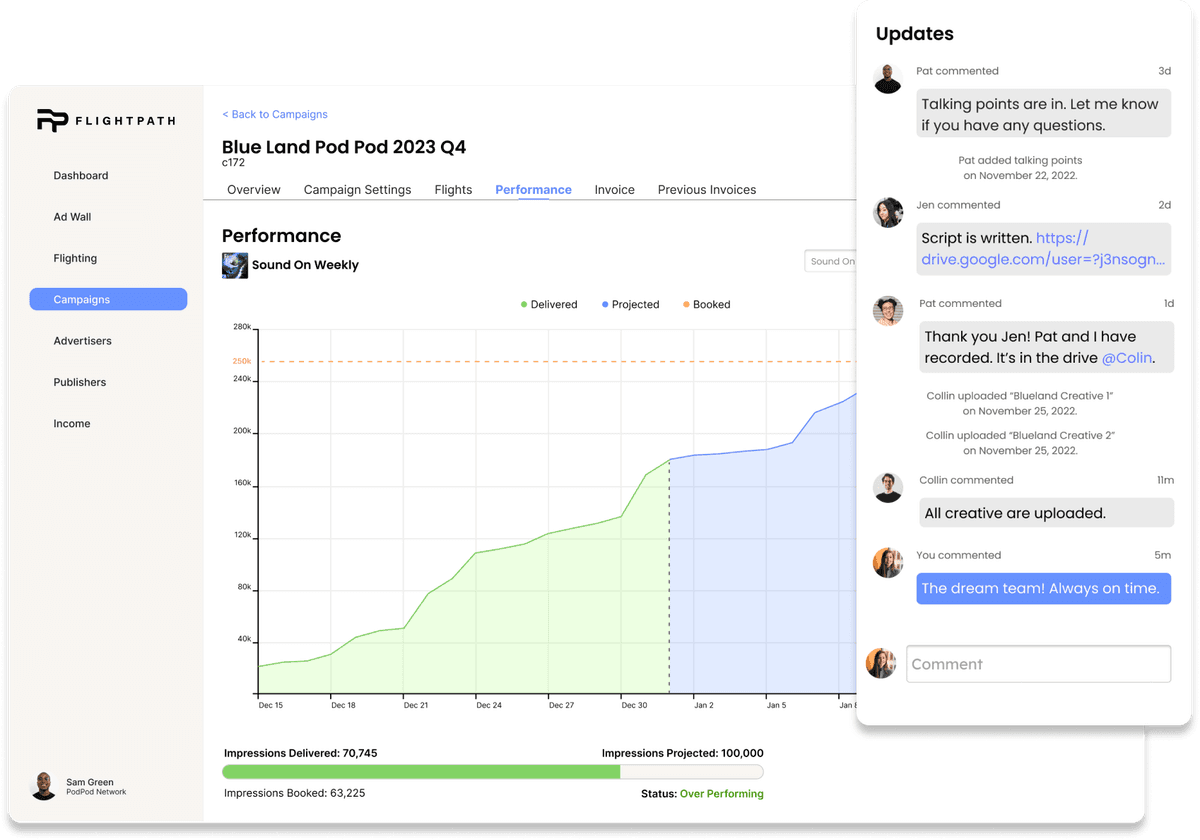Click the 'Dec 24' x-axis label
The height and width of the screenshot is (840, 1200).
click(489, 705)
